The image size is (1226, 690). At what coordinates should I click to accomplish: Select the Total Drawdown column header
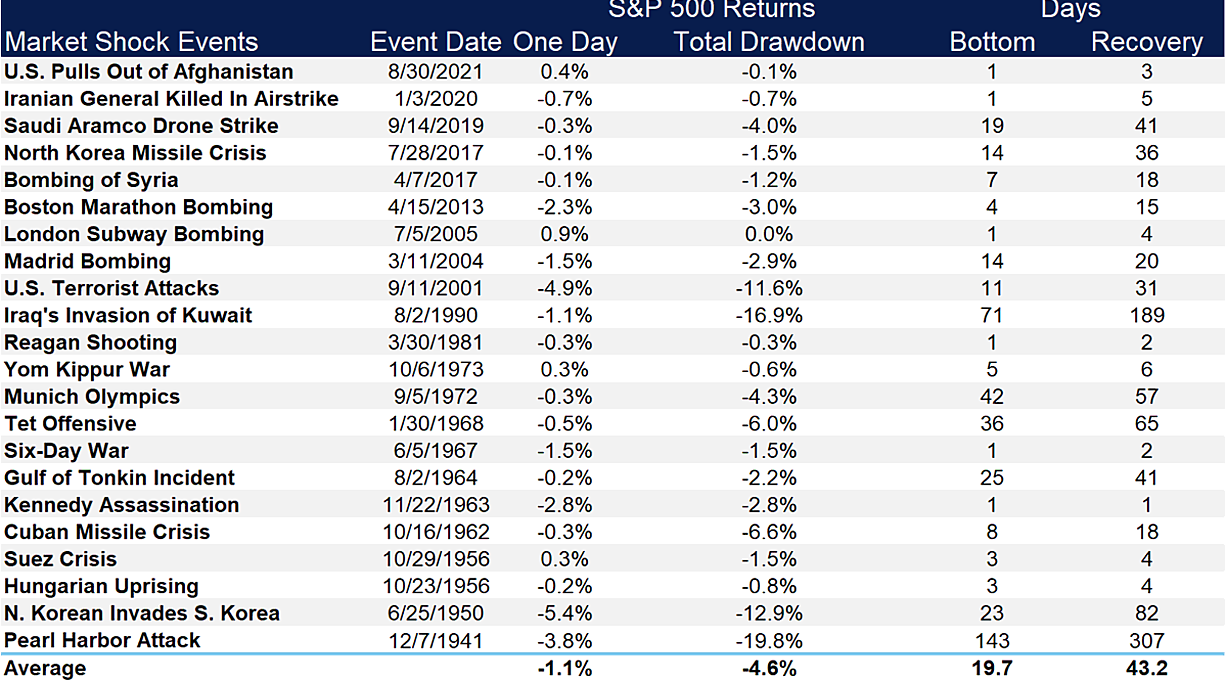coord(768,42)
